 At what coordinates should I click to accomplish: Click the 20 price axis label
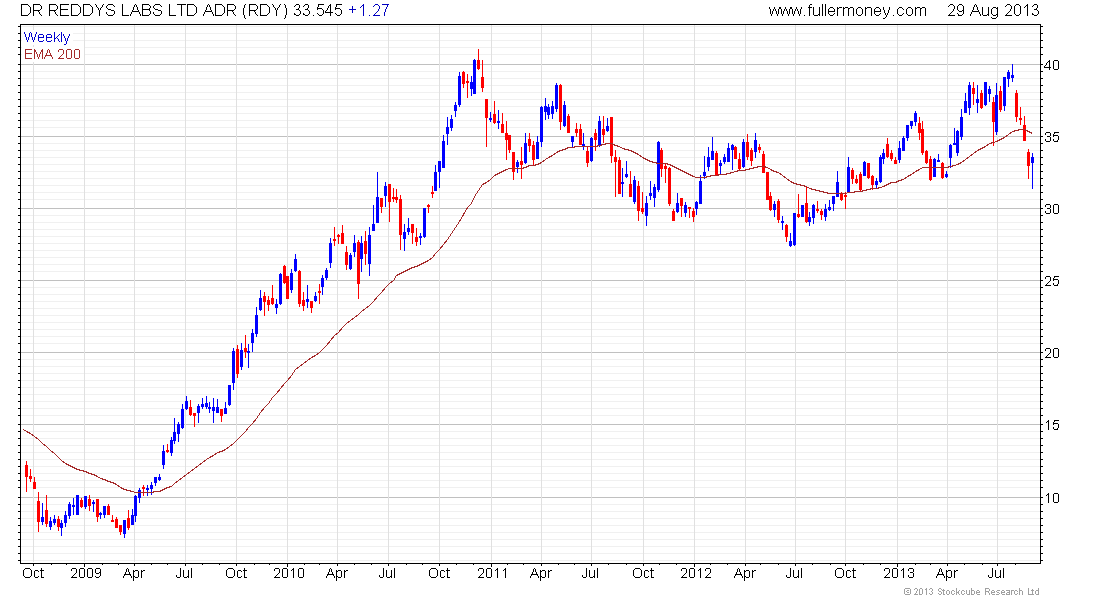point(1052,353)
